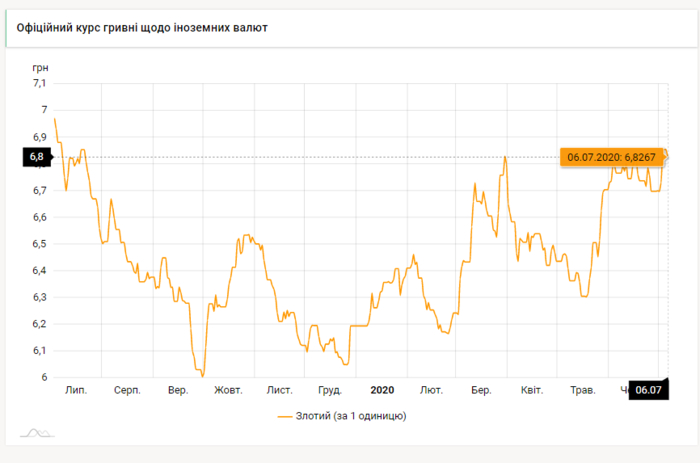Image resolution: width=700 pixels, height=463 pixels.
Task: Click the Жовт. month on the axis
Action: point(229,390)
